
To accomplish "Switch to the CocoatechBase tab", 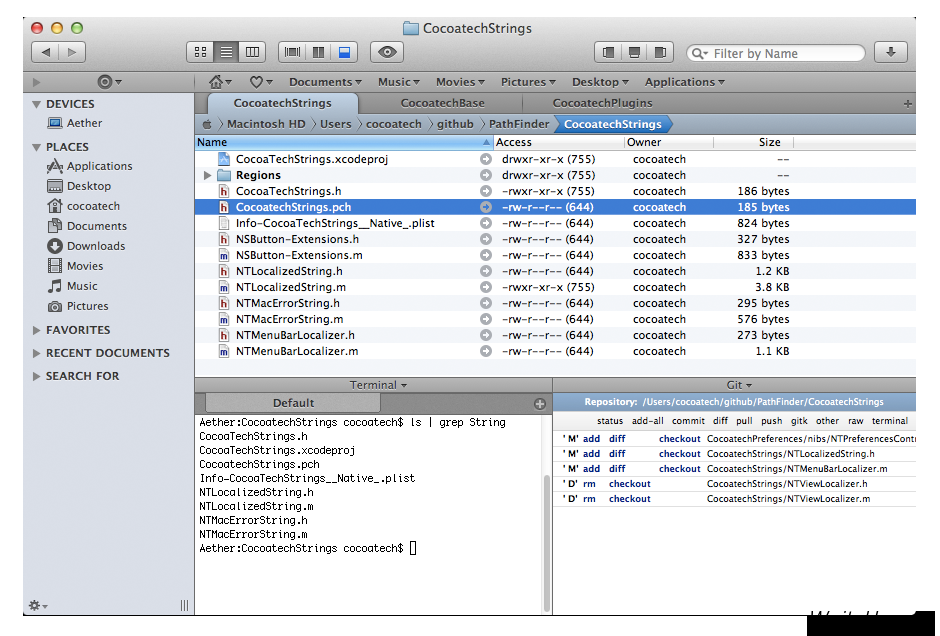I will pyautogui.click(x=442, y=103).
